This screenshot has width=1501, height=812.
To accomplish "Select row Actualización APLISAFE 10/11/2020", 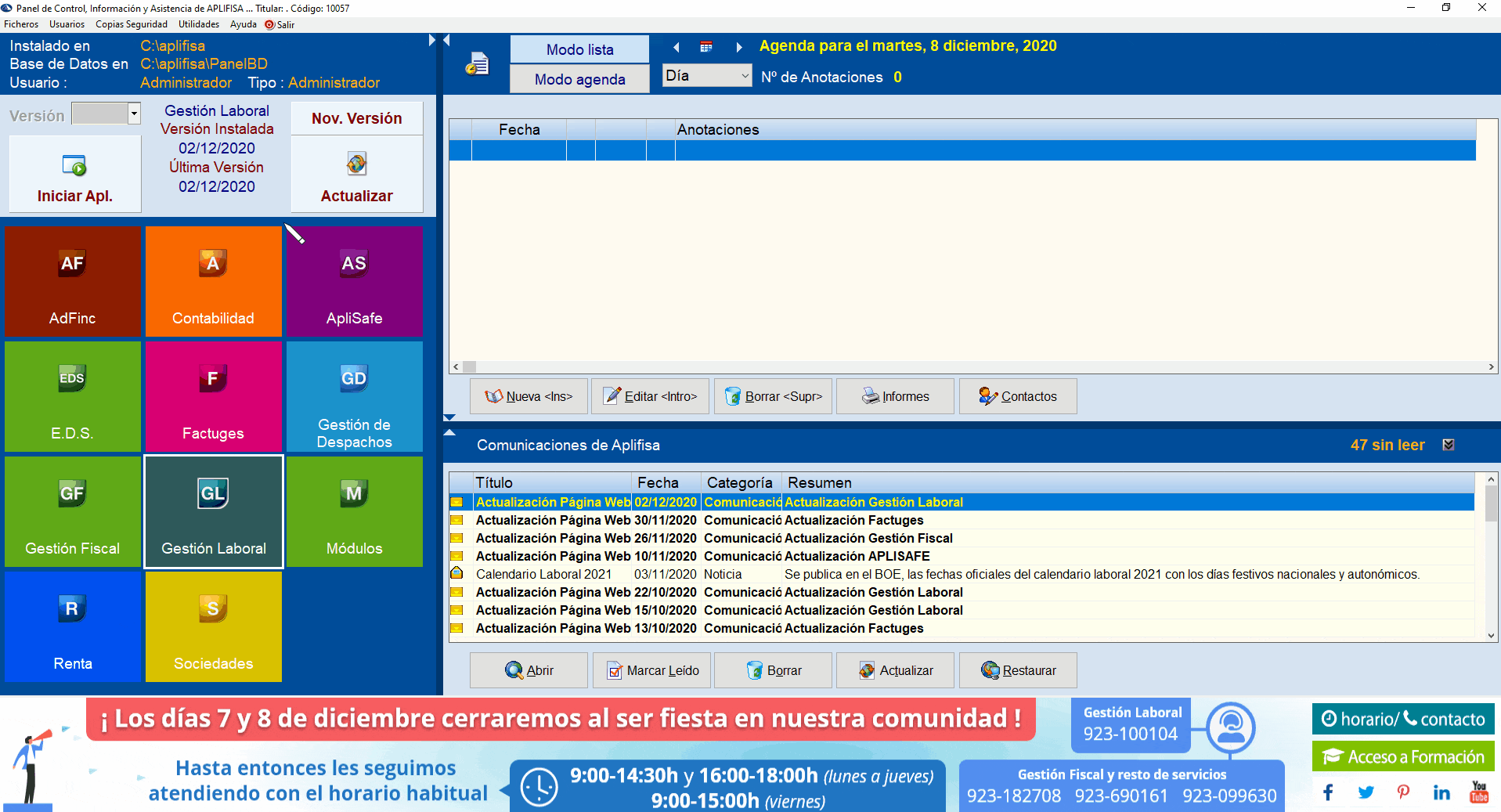I will click(962, 556).
